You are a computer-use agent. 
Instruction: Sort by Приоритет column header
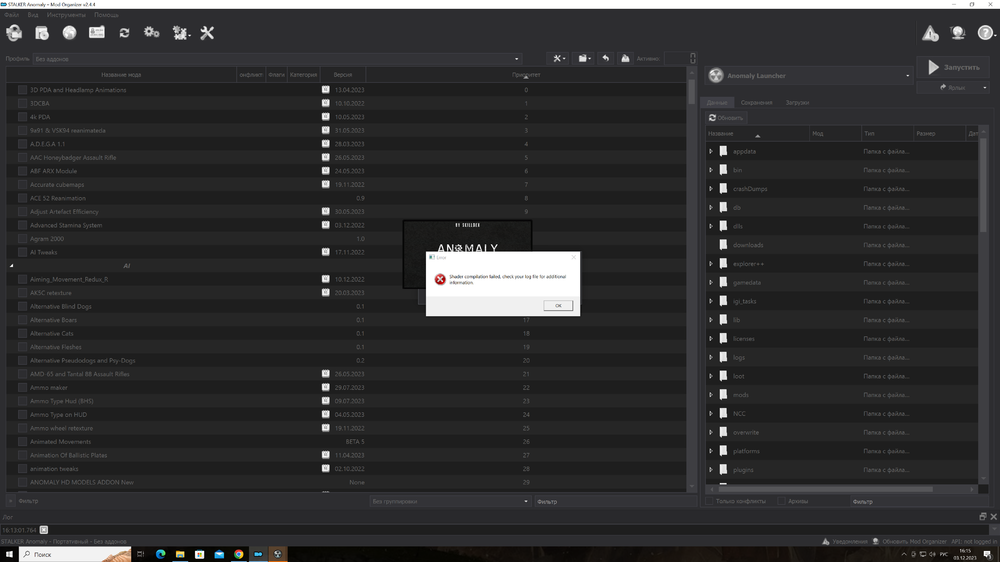click(526, 75)
